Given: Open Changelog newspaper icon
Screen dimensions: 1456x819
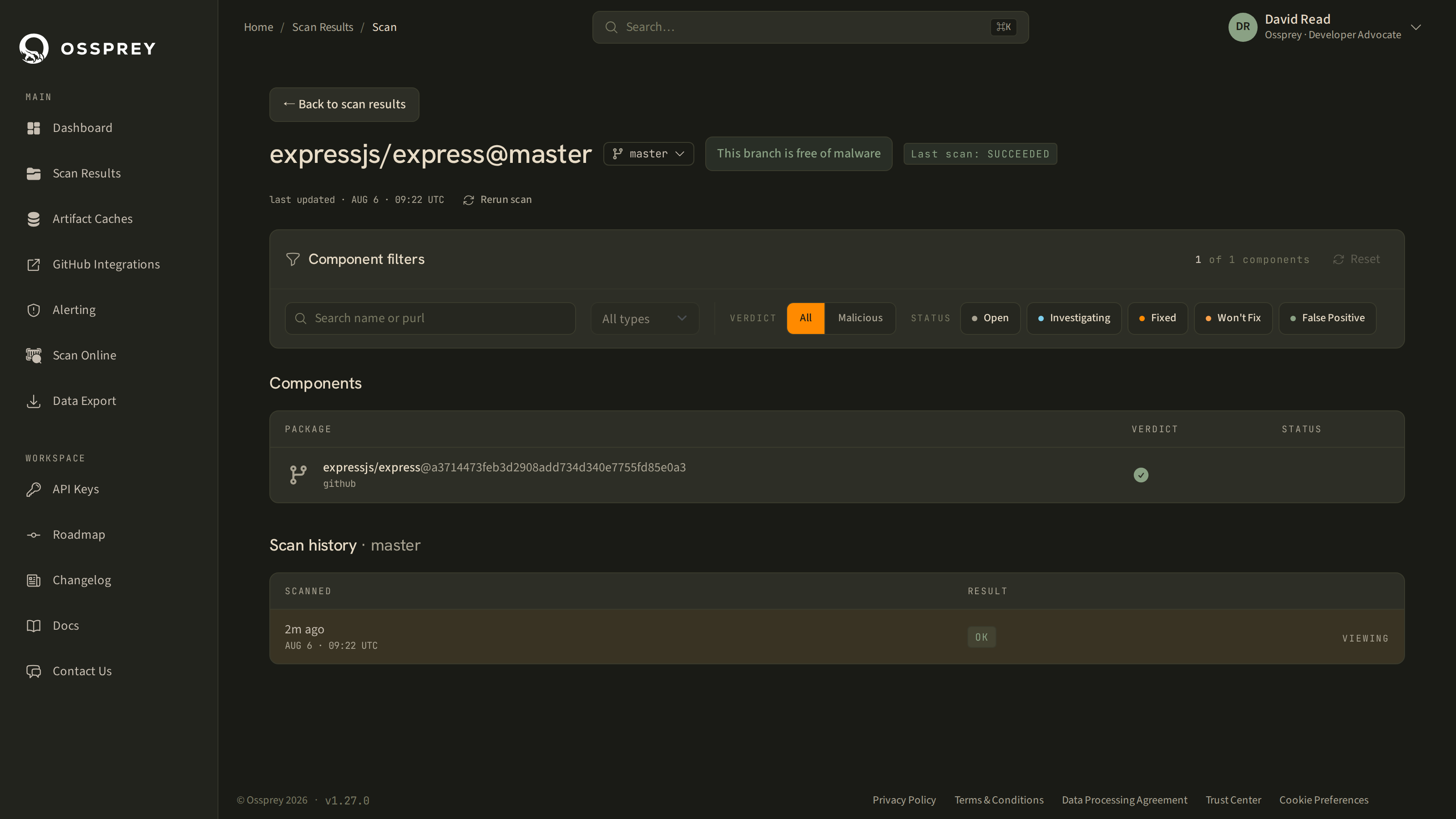Looking at the screenshot, I should (x=33, y=580).
